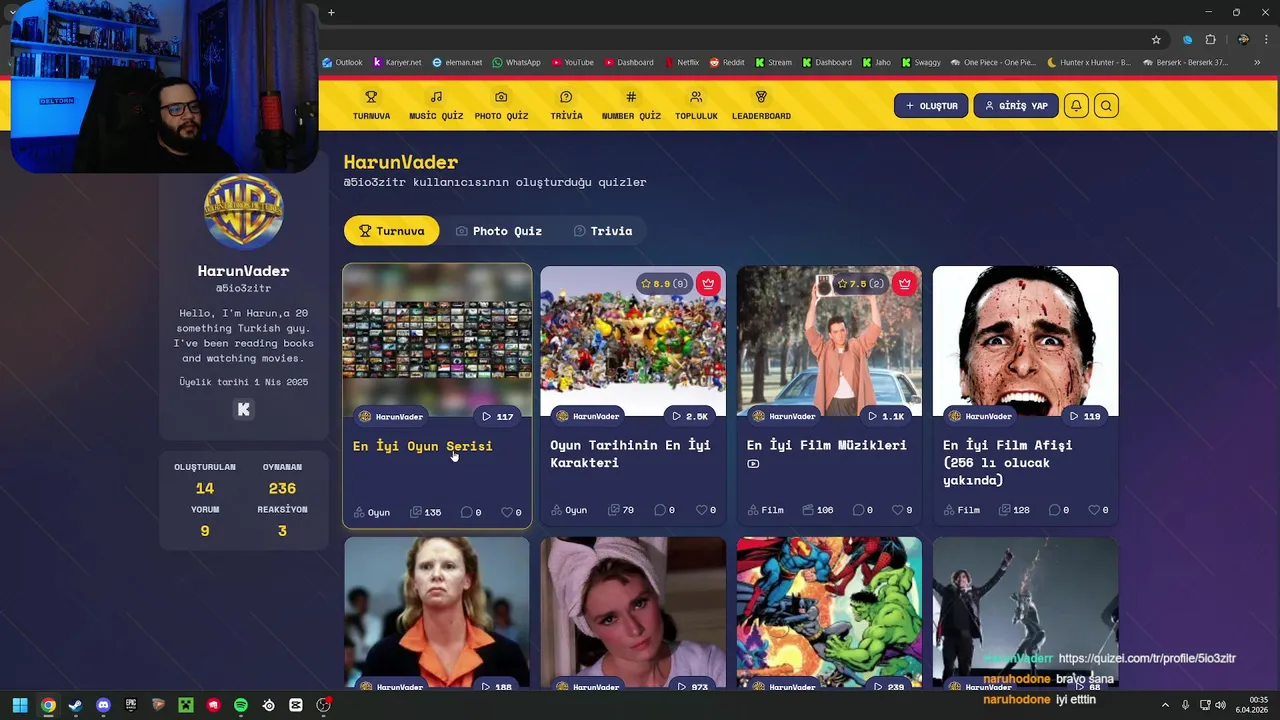The image size is (1280, 720).
Task: Open Oyun Tarihinin En İyi Karakteri title
Action: [x=630, y=454]
